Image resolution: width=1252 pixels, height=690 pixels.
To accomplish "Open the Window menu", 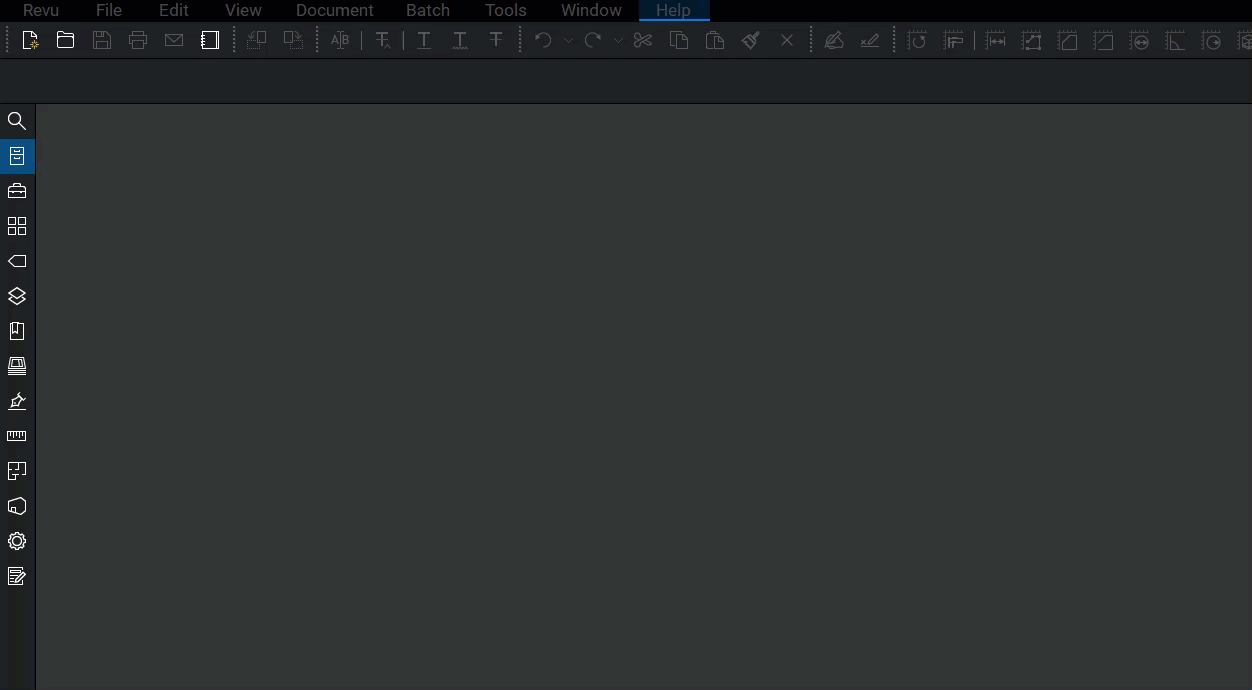I will (x=591, y=10).
